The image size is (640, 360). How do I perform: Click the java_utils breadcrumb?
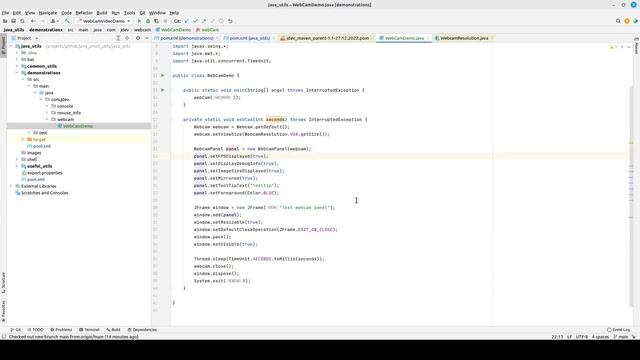(14, 30)
